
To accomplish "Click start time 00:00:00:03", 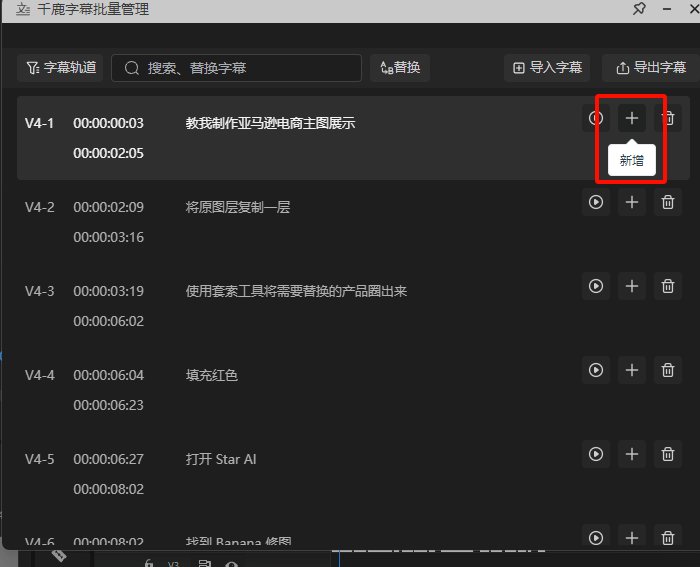I will point(108,123).
